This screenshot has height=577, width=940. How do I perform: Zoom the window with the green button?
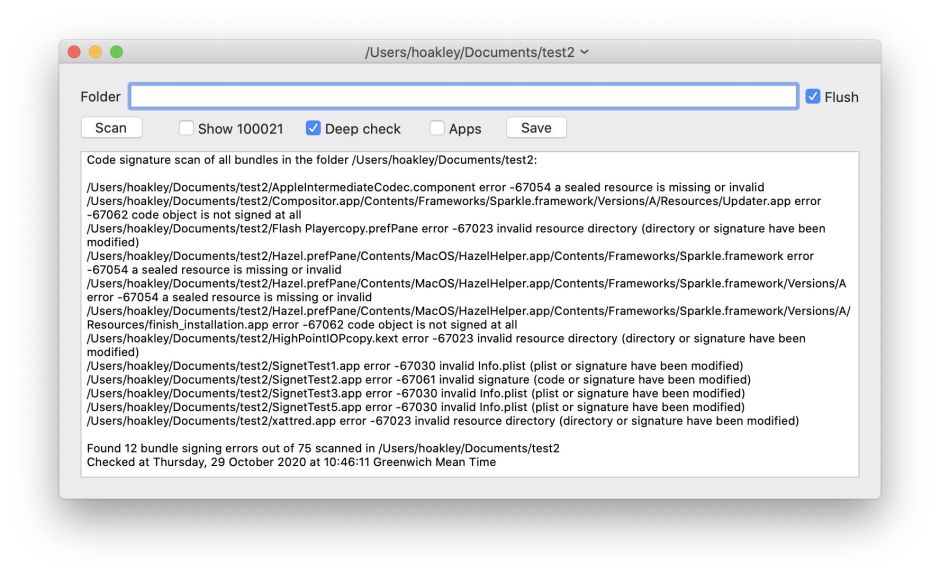coord(116,52)
